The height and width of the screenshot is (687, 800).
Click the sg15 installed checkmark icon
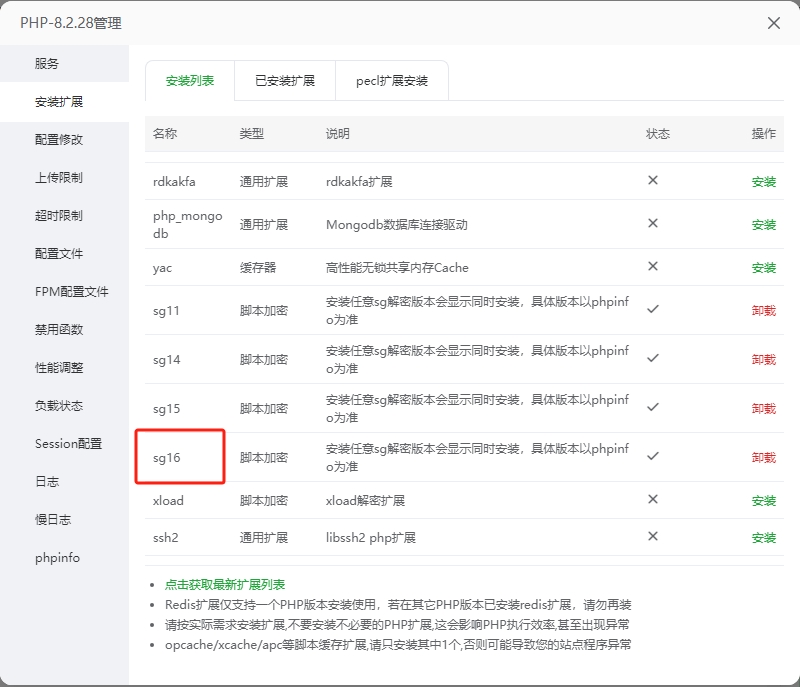coord(653,407)
